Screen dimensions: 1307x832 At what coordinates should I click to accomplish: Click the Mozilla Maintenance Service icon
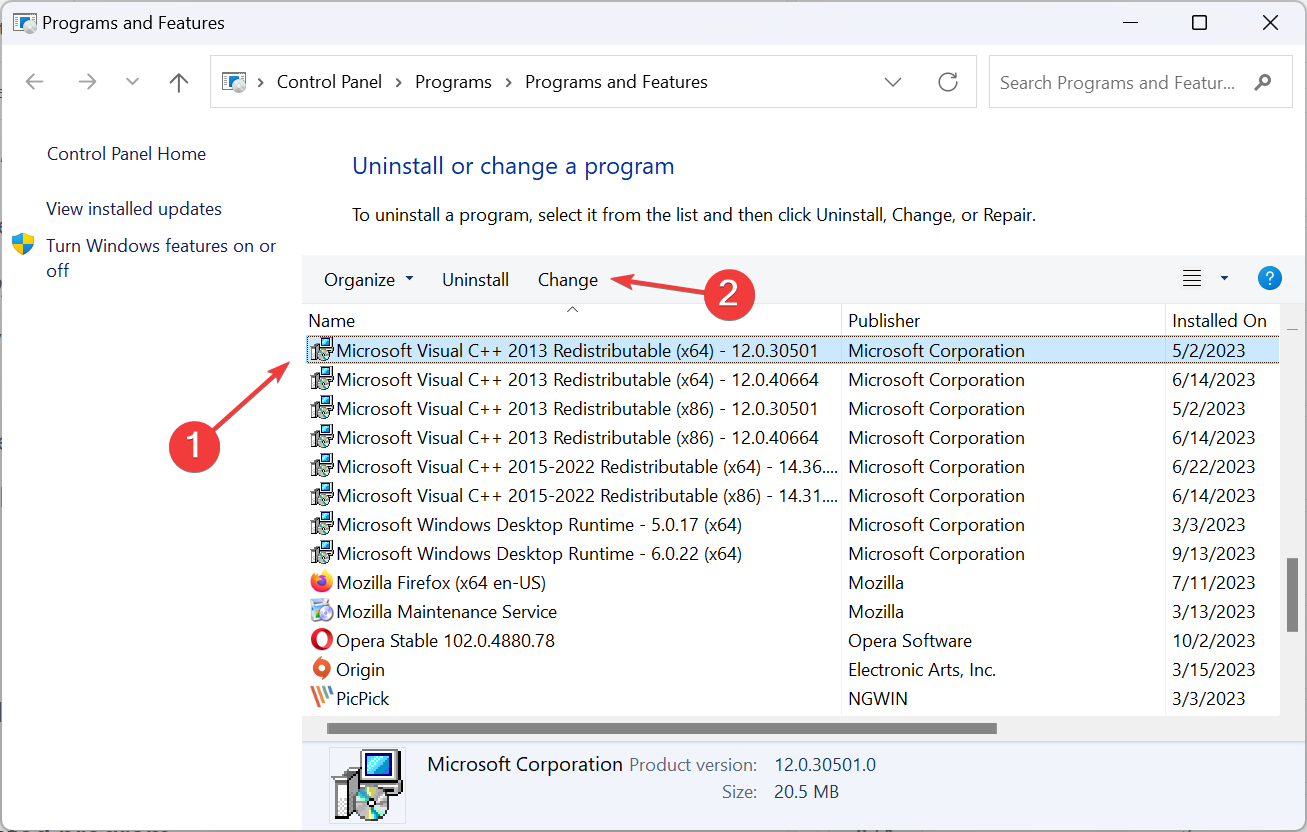tap(321, 612)
